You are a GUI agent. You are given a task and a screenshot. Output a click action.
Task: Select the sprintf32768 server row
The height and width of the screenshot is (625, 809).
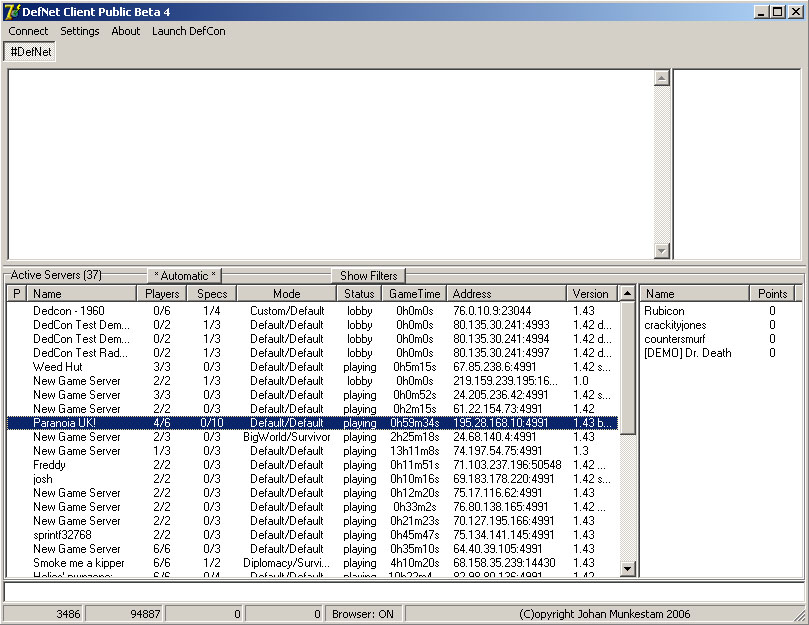tap(312, 535)
